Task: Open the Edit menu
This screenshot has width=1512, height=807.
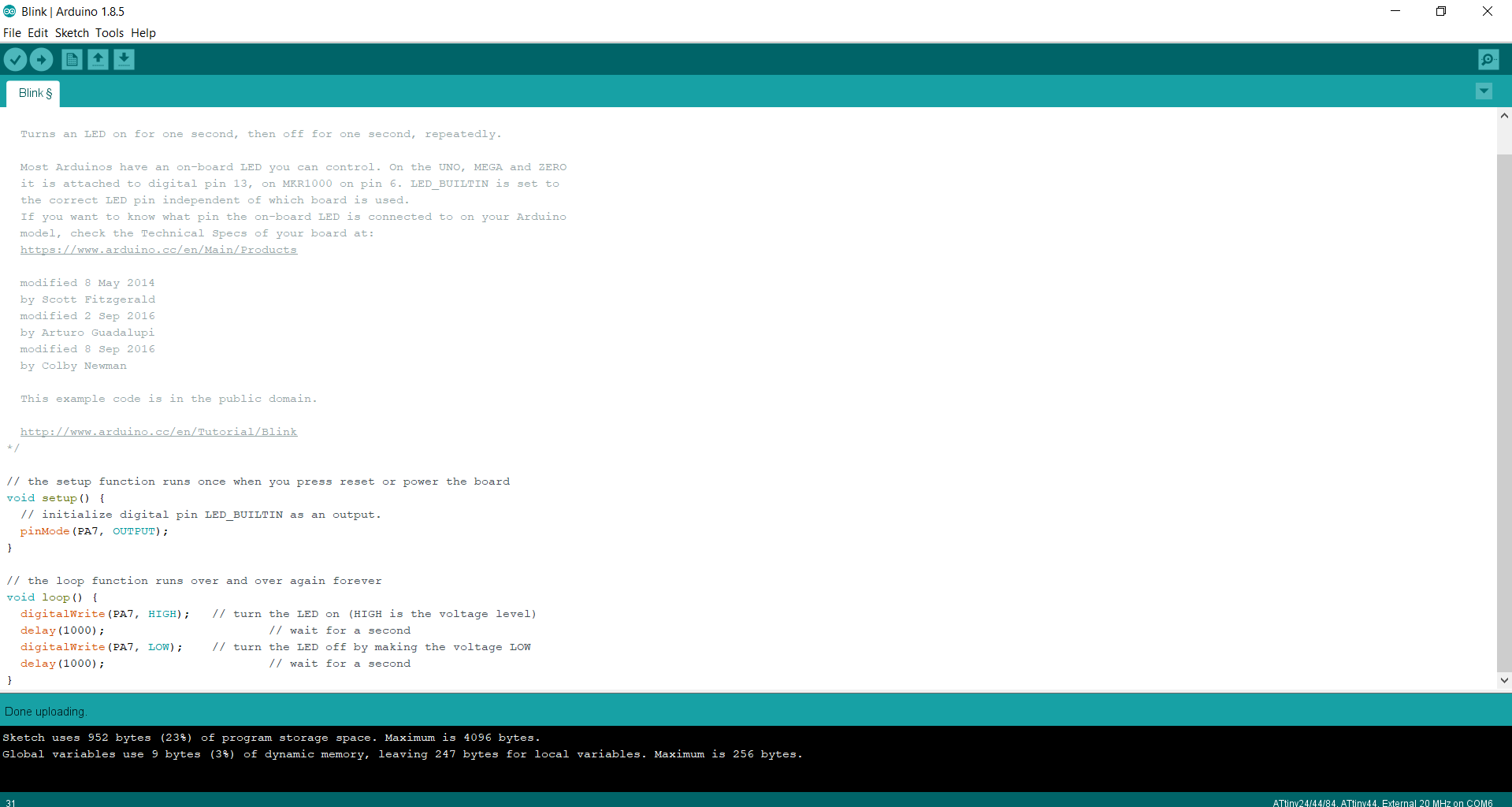Action: [x=38, y=33]
